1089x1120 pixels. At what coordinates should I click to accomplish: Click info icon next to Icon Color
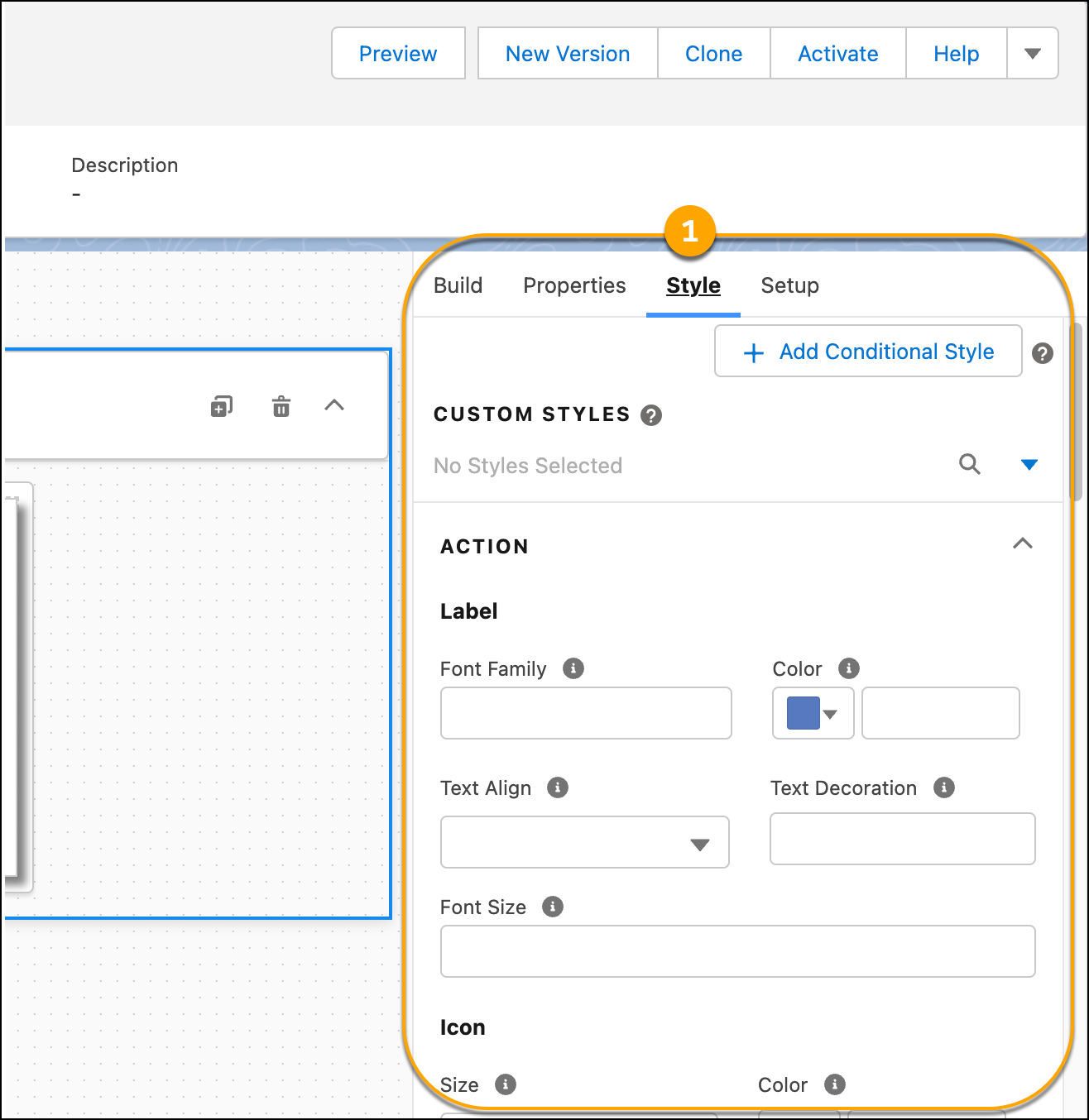coord(835,1084)
